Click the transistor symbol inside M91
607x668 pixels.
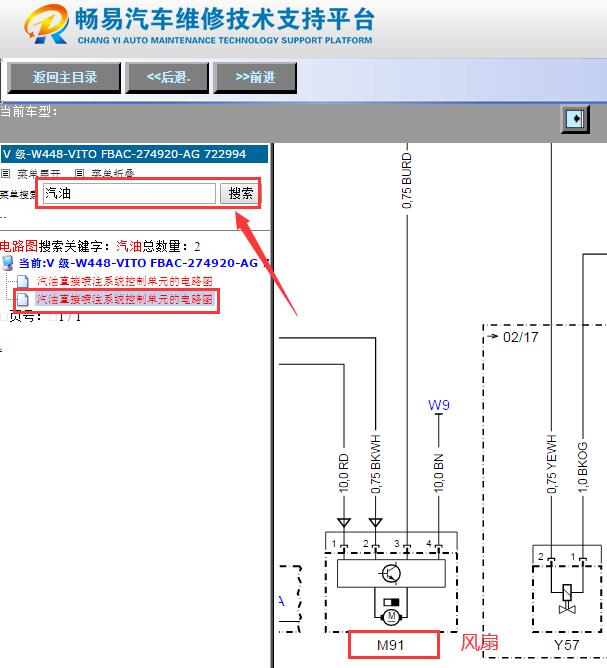pyautogui.click(x=391, y=573)
